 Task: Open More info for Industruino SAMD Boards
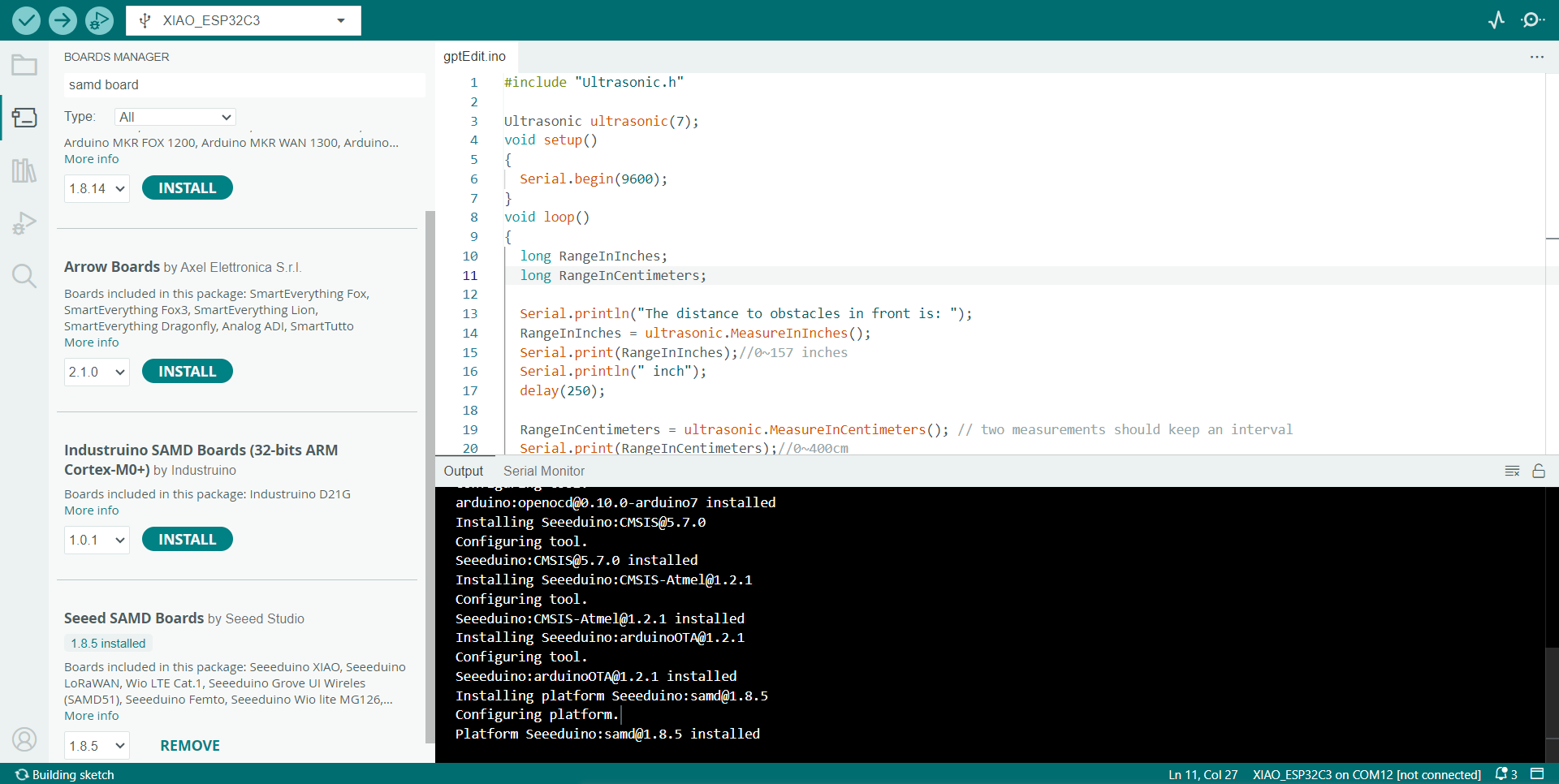(x=92, y=510)
